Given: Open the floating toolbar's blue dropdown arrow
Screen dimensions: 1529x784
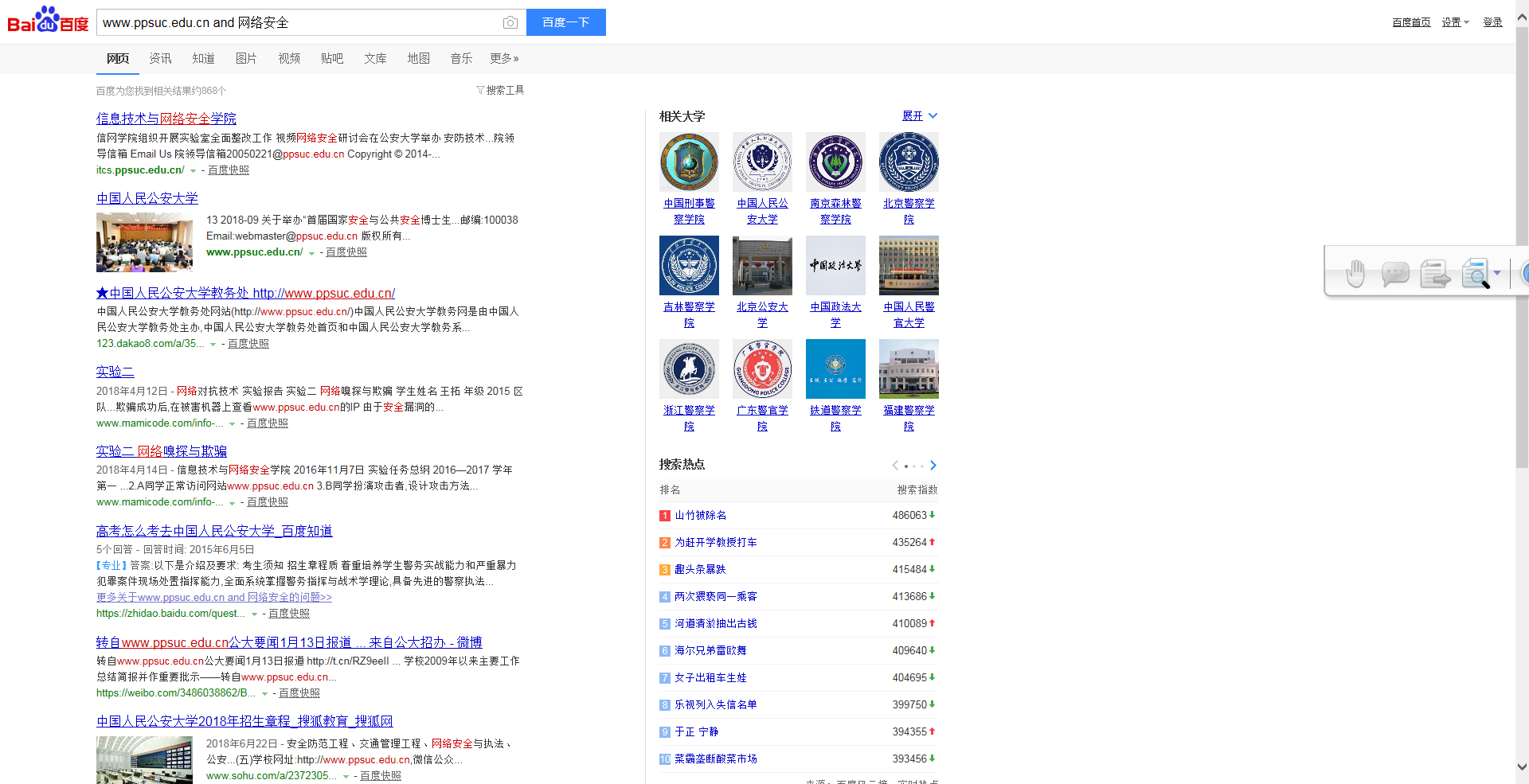Looking at the screenshot, I should click(1497, 273).
